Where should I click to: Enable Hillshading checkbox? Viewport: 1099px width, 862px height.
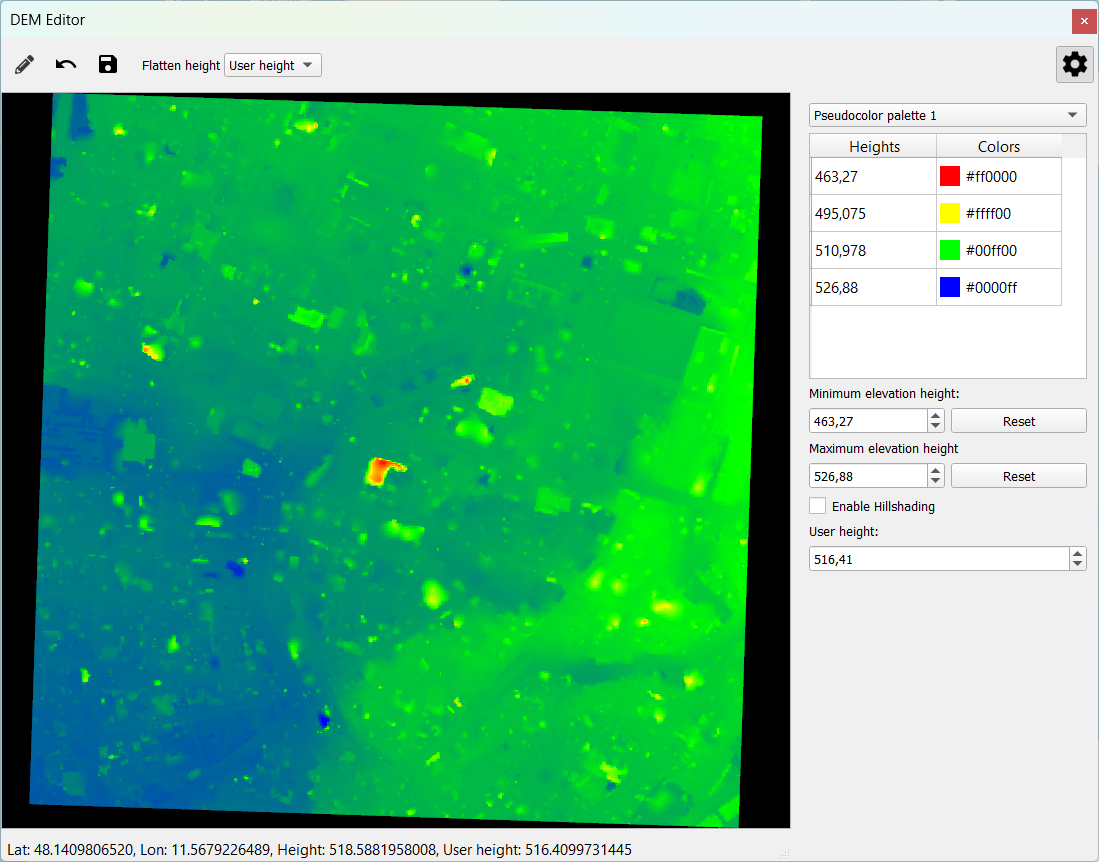coord(818,506)
